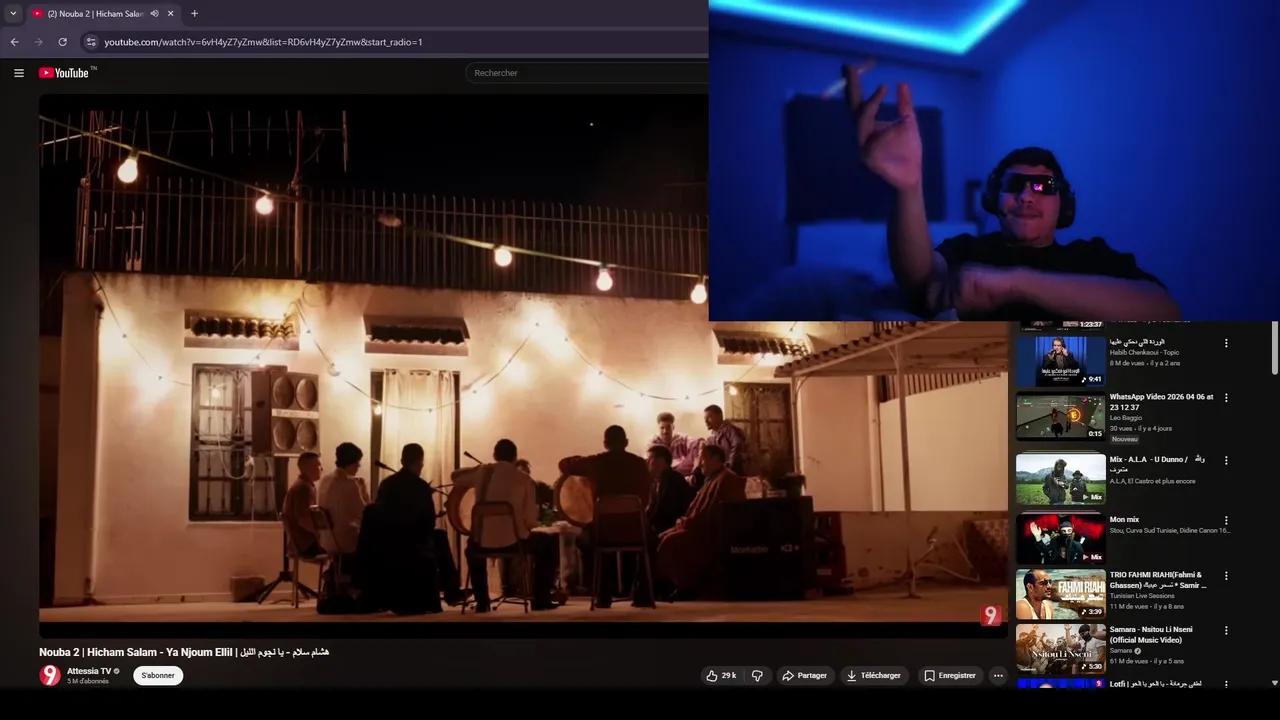Click the Nouba 2 video title text
Image resolution: width=1280 pixels, height=720 pixels.
(184, 652)
